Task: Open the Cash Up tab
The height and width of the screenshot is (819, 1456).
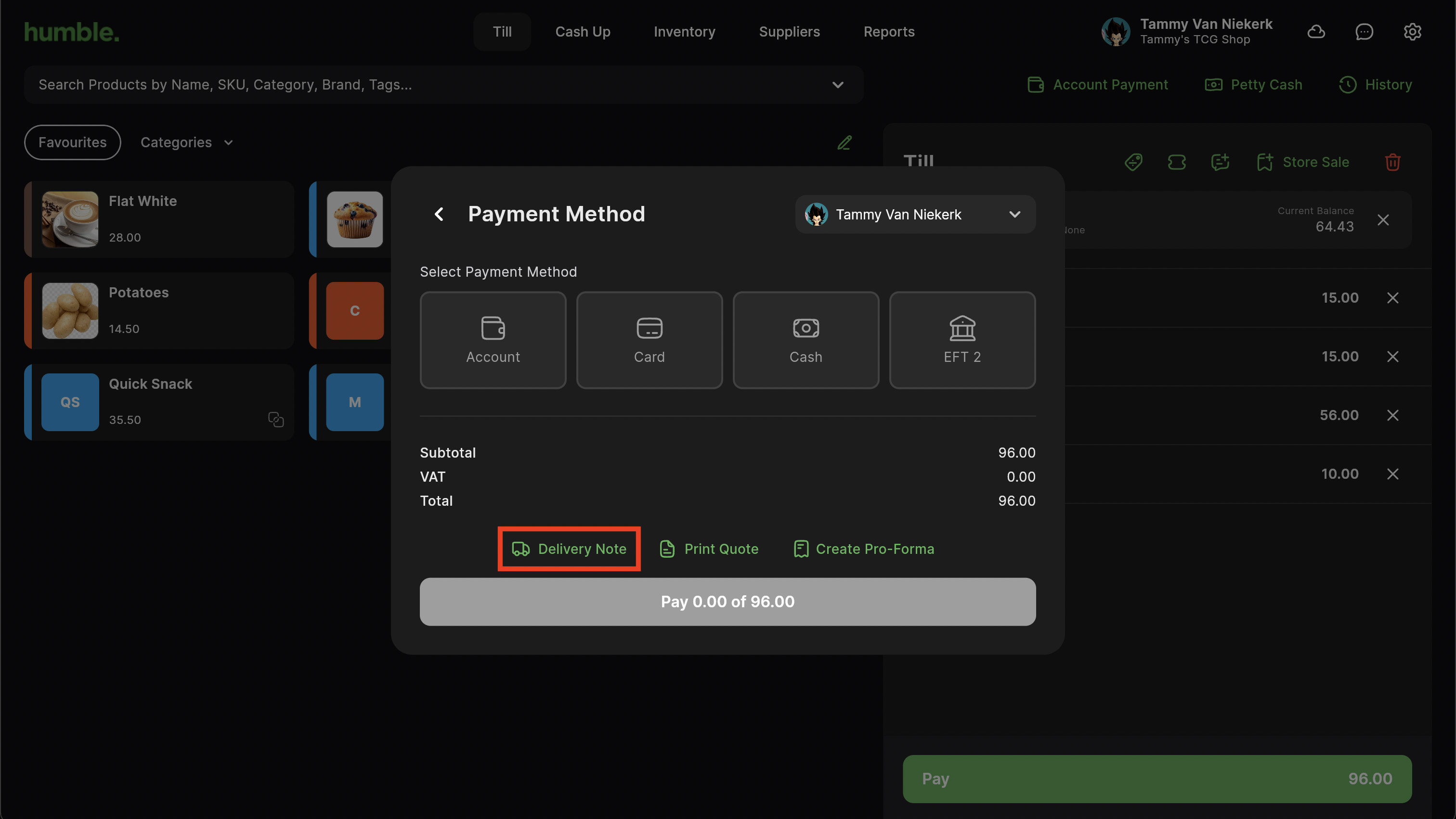Action: pos(582,32)
